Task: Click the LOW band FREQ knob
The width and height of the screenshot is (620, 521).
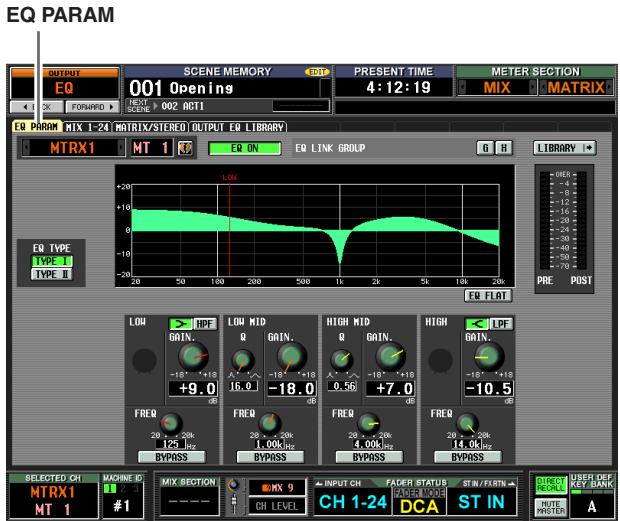Action: click(171, 423)
